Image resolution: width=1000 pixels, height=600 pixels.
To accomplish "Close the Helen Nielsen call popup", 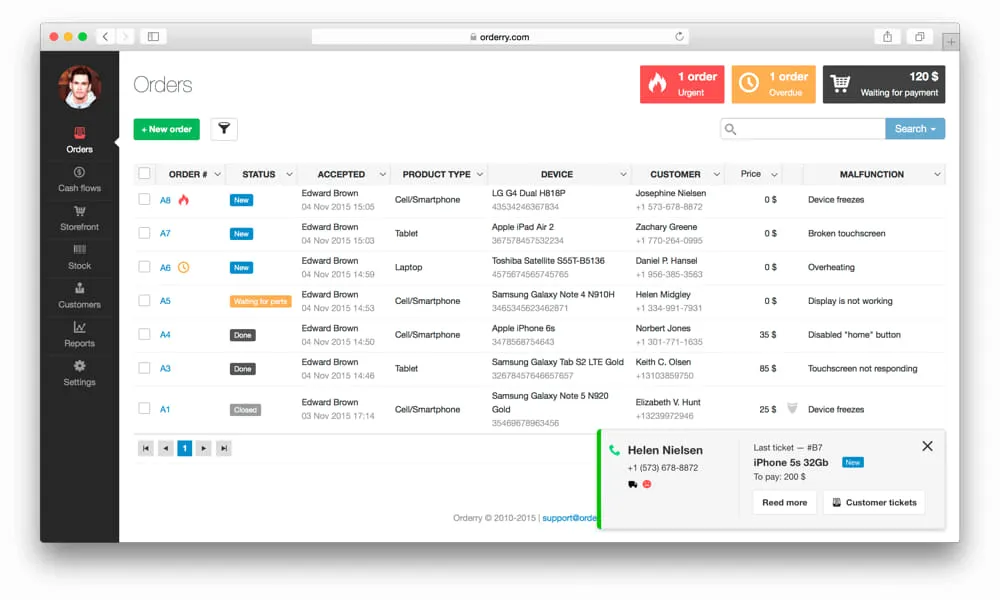I will pos(927,446).
